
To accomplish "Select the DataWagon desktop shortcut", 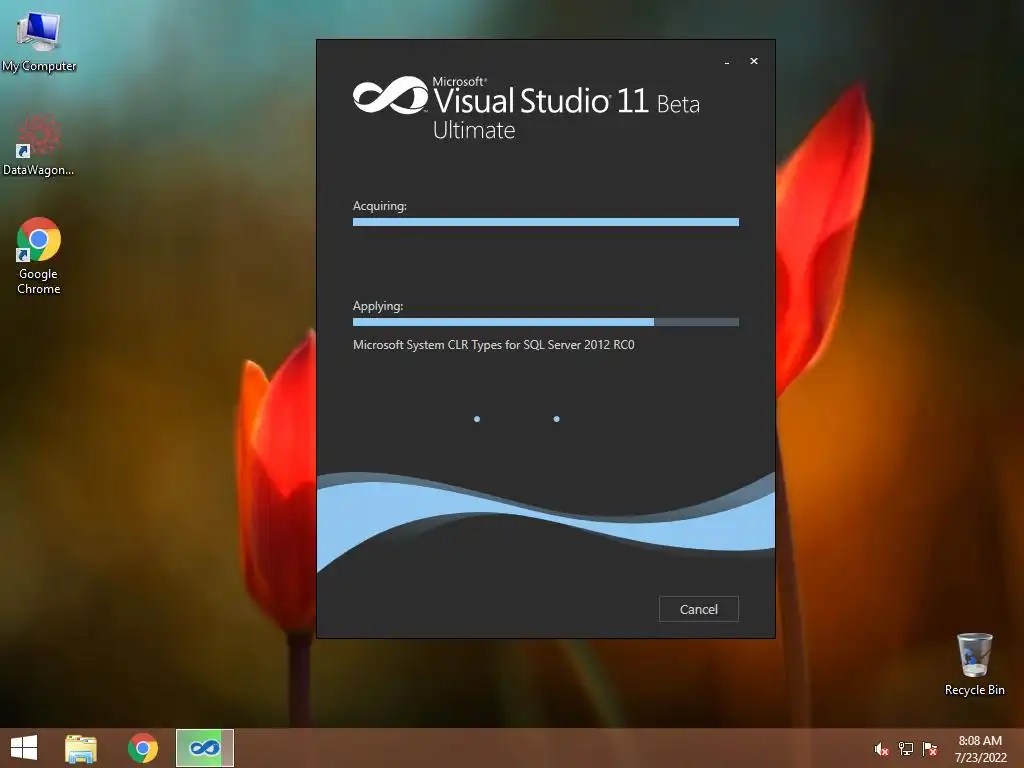I will point(39,145).
